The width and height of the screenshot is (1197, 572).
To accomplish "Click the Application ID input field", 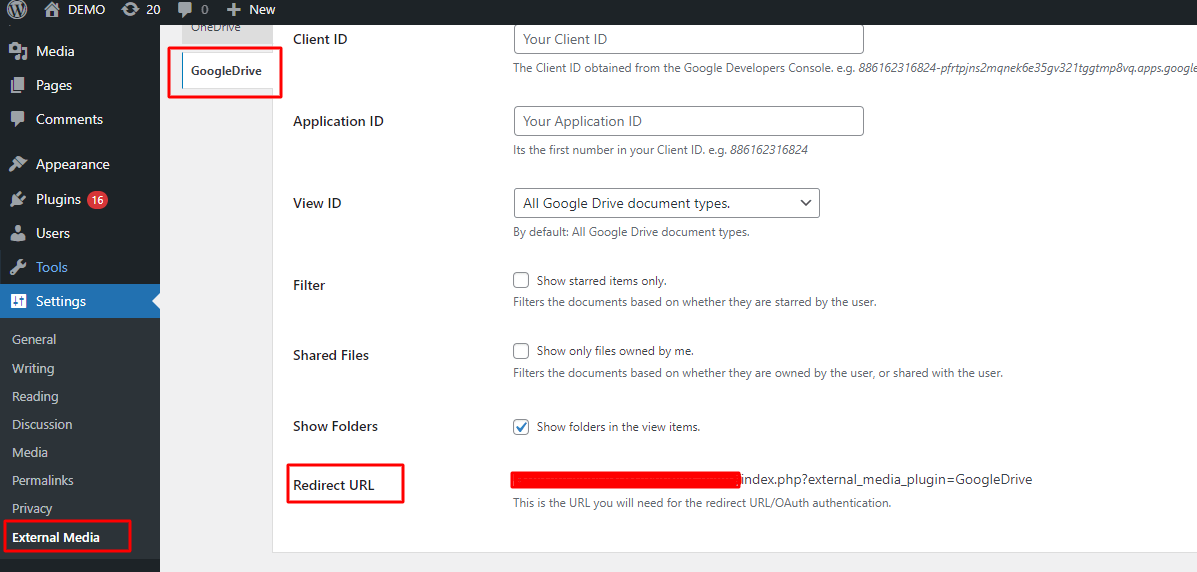I will pos(689,121).
